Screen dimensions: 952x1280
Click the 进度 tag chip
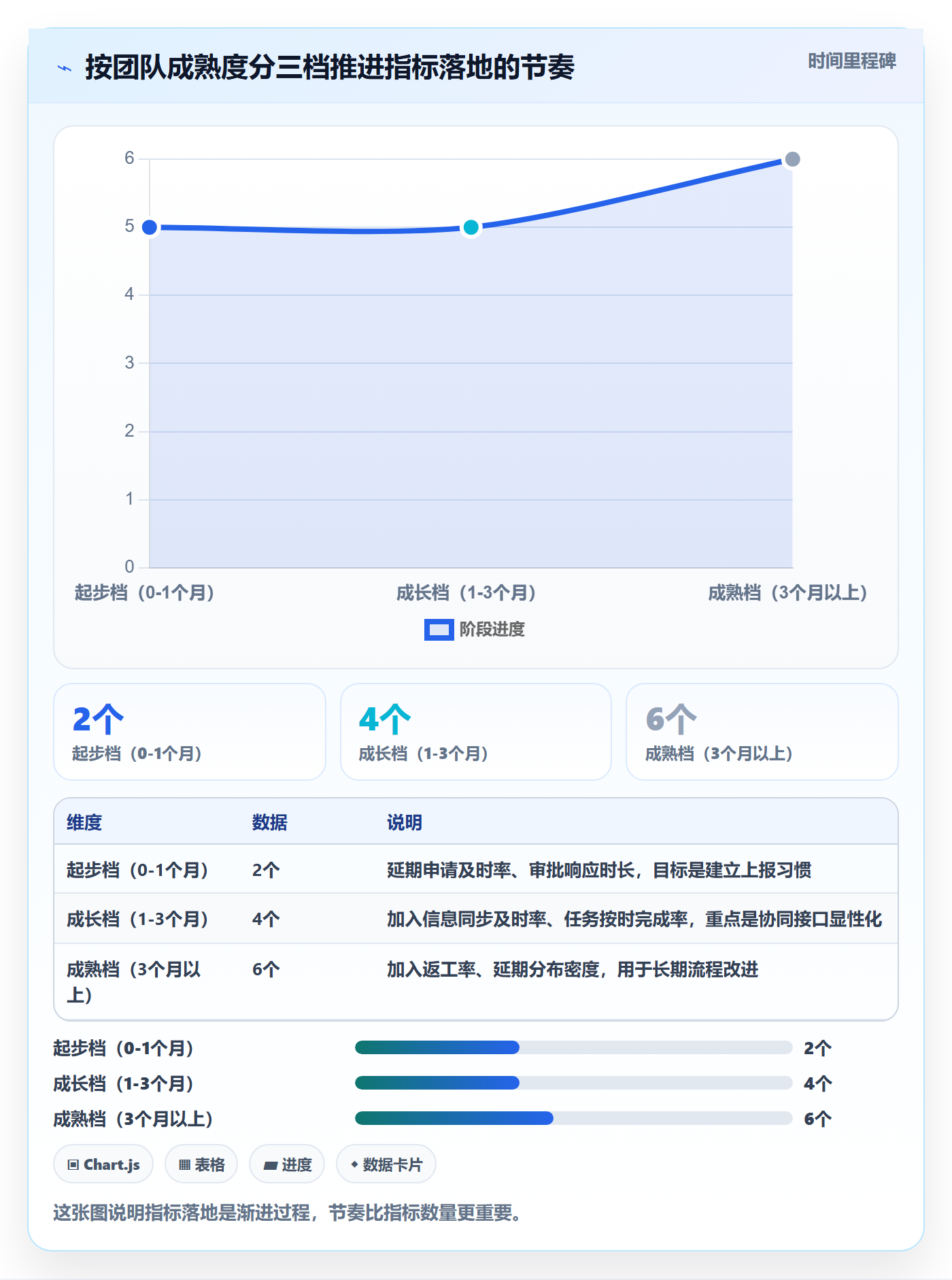pos(287,1164)
